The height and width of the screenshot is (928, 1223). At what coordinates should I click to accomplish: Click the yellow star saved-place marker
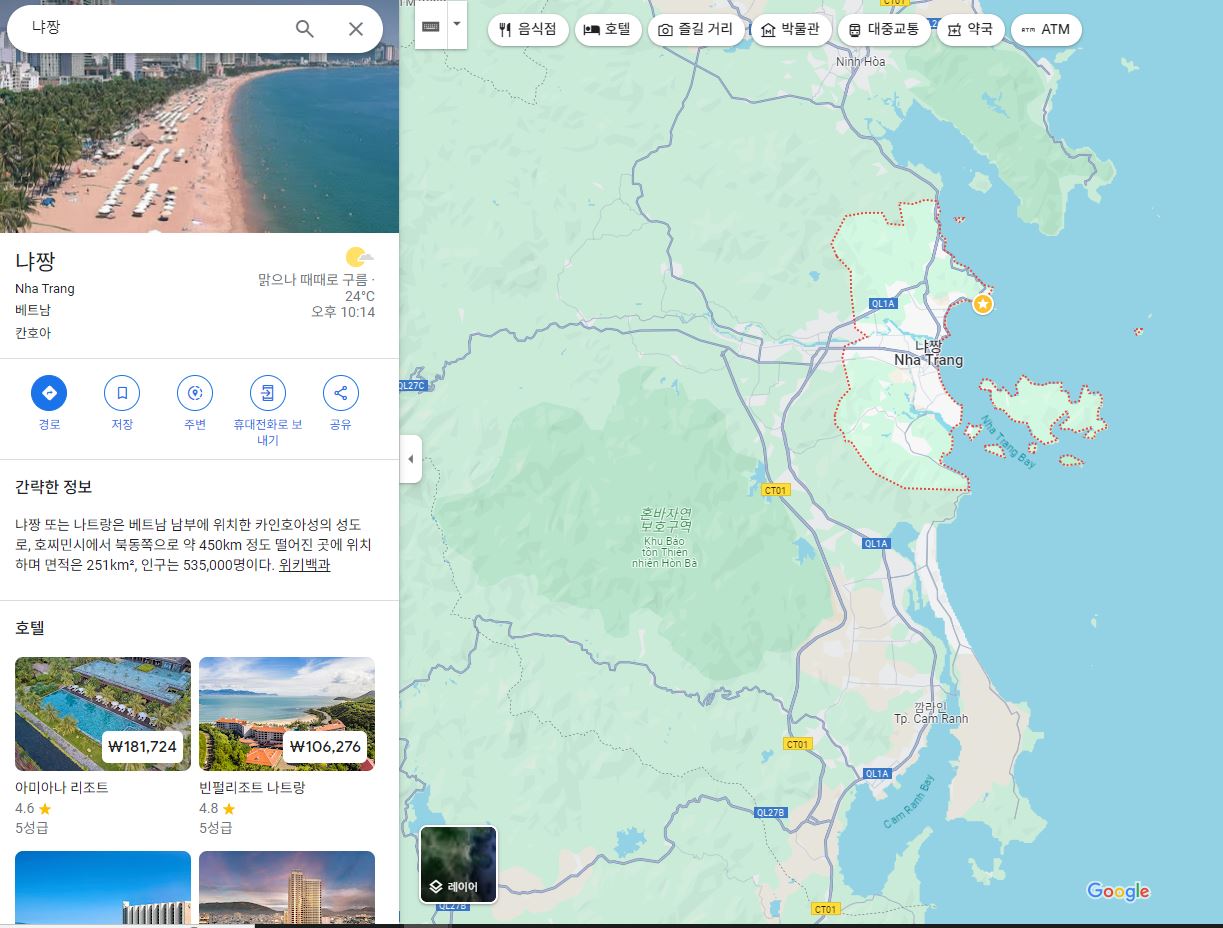point(983,303)
